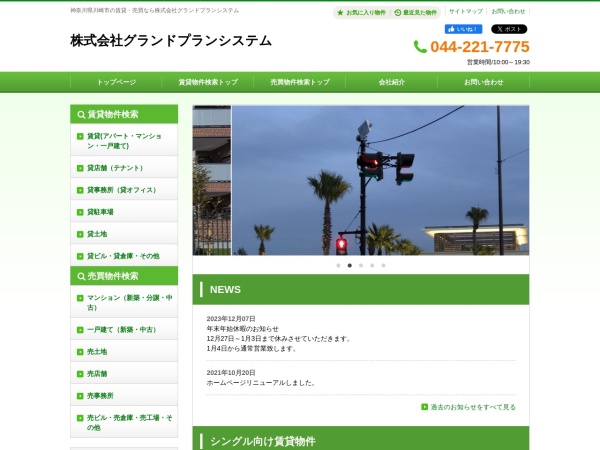
Task: Click the arrow icon next to 売事務所
Action: click(x=80, y=396)
